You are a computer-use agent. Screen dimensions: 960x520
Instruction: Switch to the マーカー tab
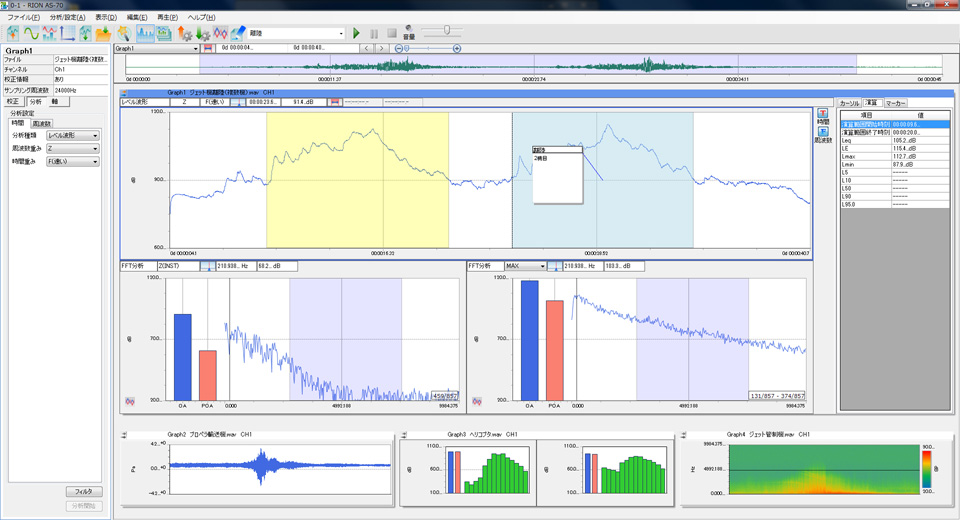click(x=896, y=102)
